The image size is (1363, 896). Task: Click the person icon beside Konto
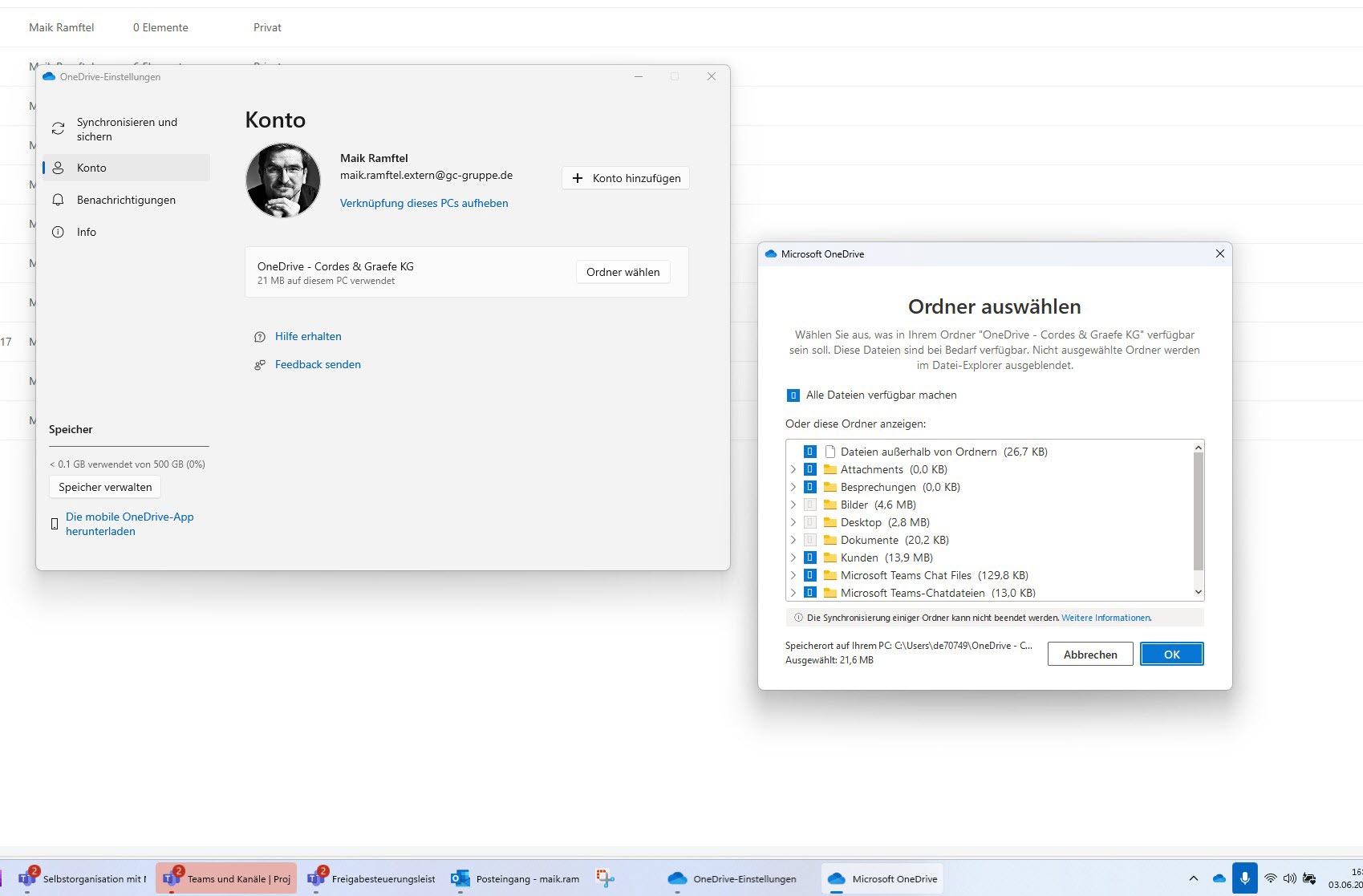point(58,168)
